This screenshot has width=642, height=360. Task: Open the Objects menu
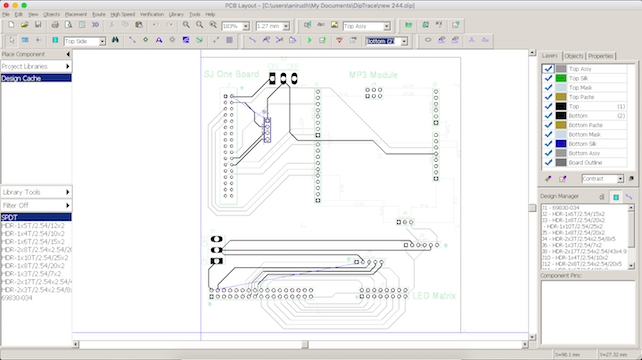point(52,14)
